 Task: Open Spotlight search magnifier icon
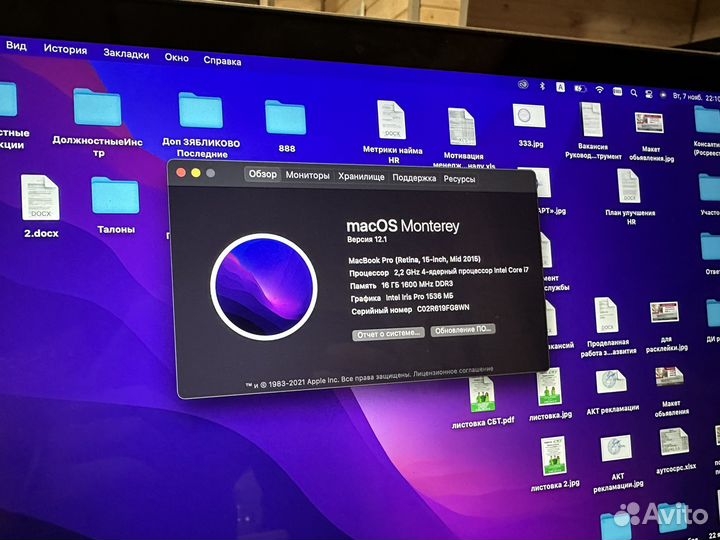[634, 93]
